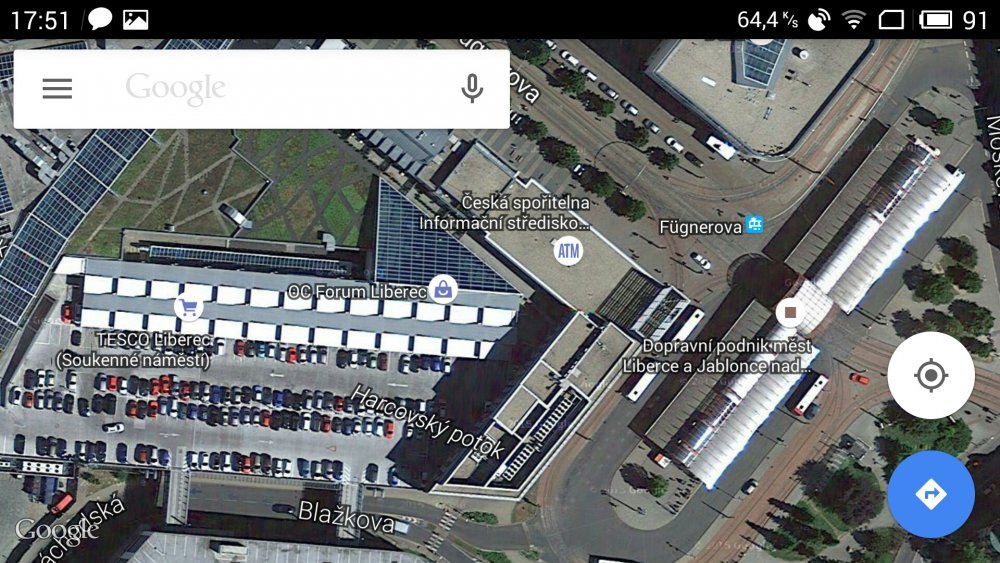Viewport: 1000px width, 563px height.
Task: Select the Dopravní podnik place marker
Action: pos(790,312)
